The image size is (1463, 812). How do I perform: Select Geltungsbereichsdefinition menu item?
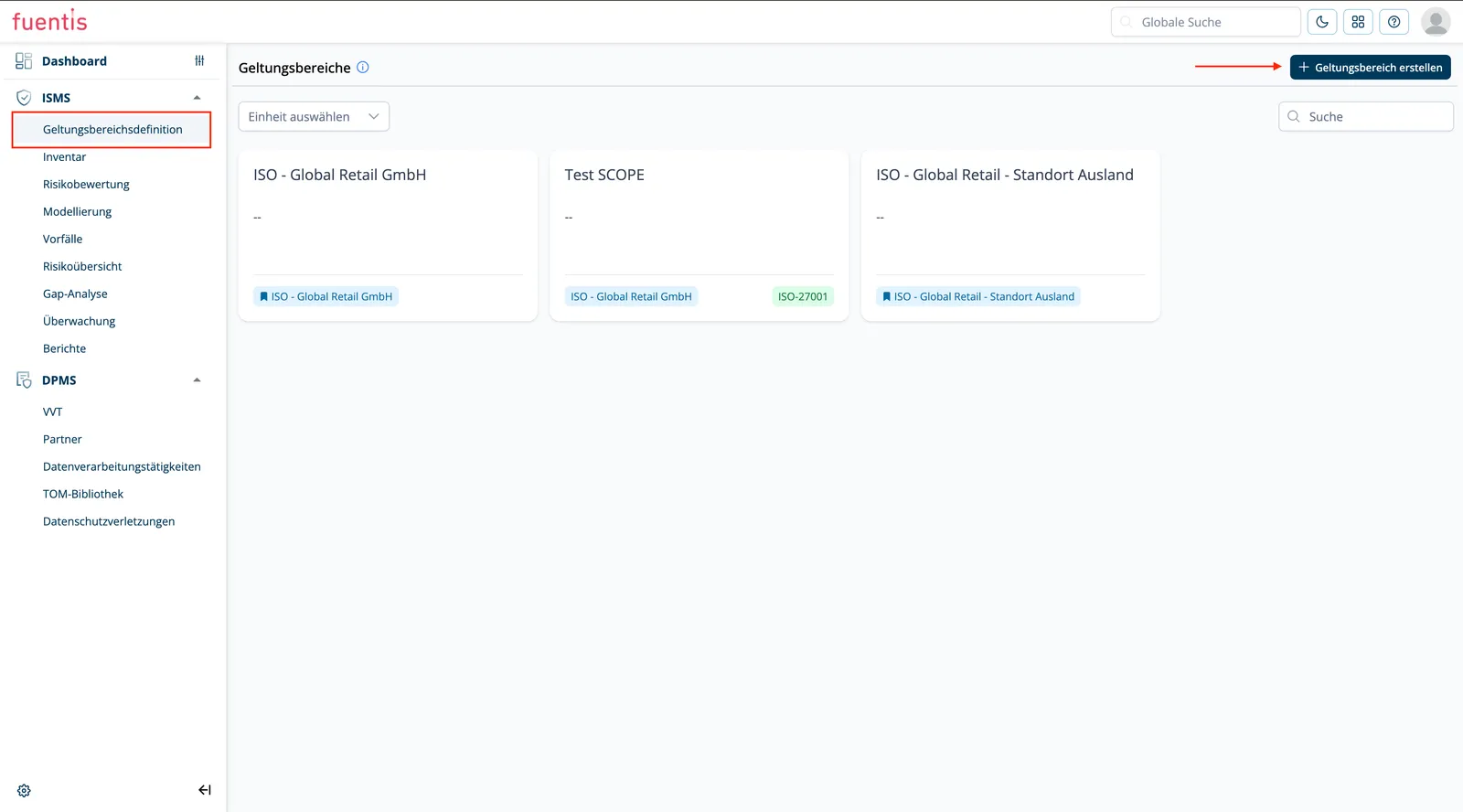coord(112,129)
